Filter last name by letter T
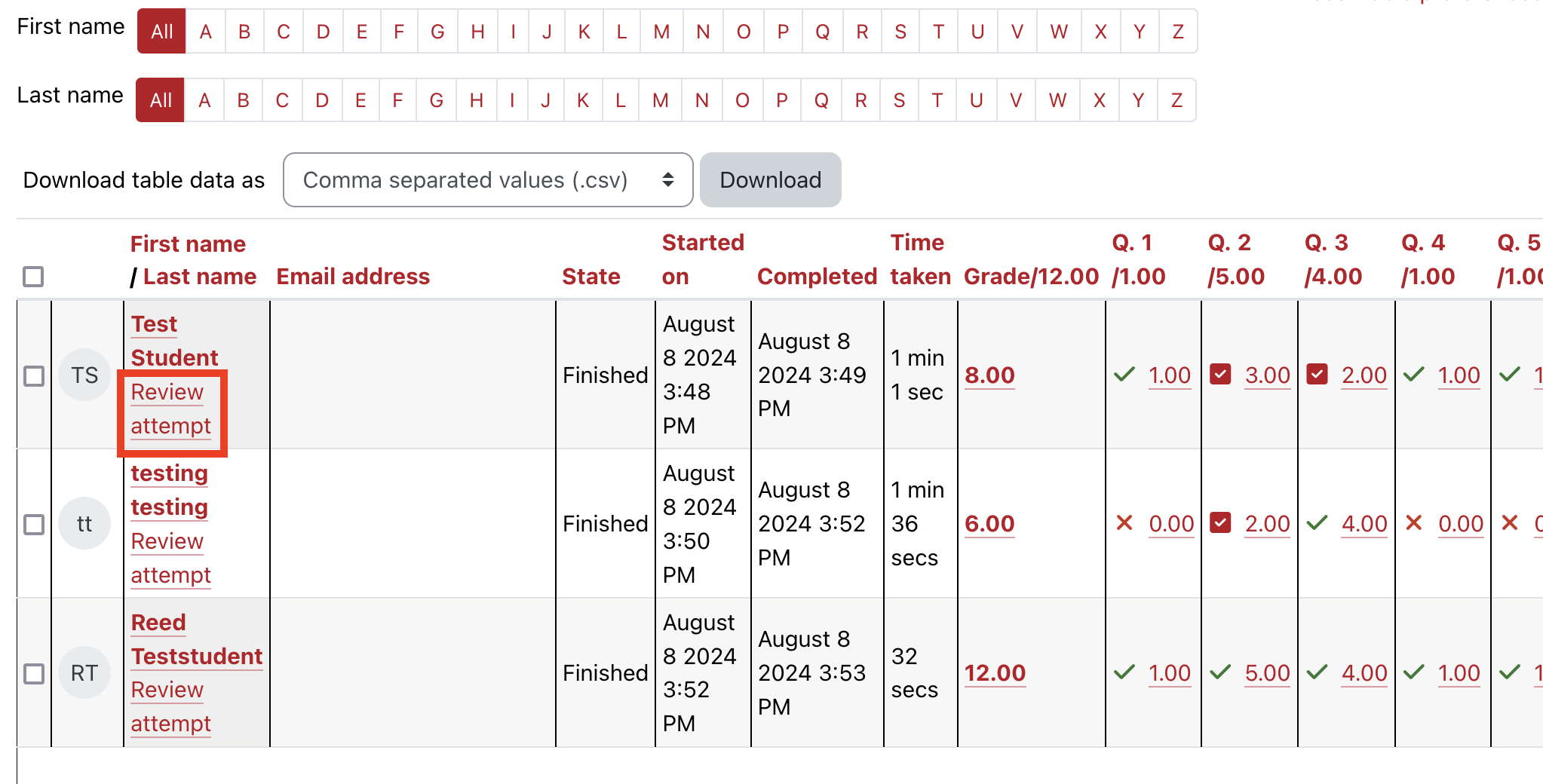Viewport: 1543px width, 784px height. pos(937,100)
